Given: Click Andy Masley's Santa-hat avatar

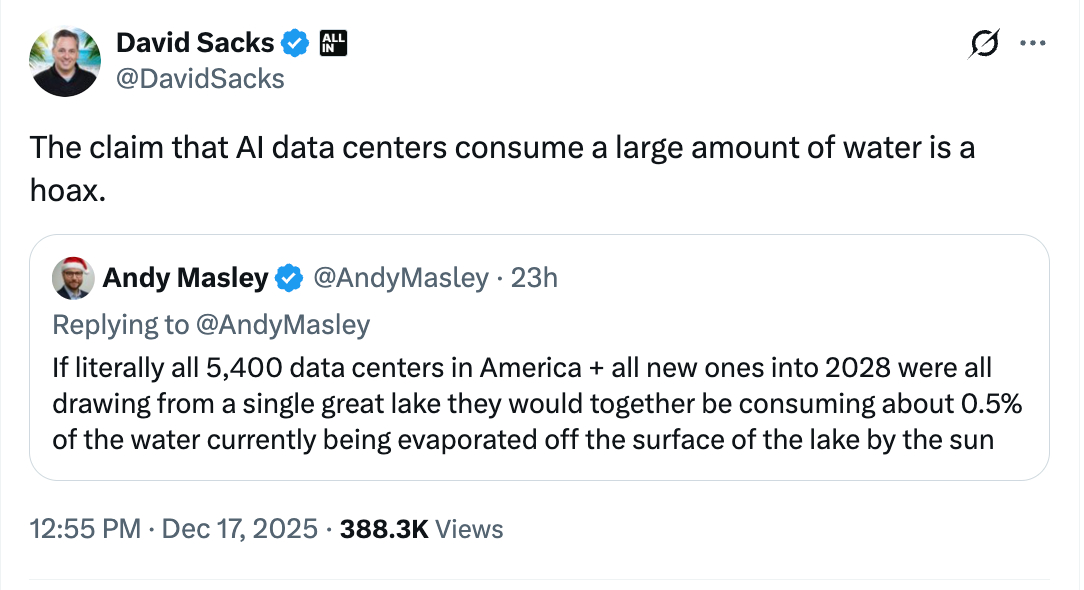Looking at the screenshot, I should coord(73,278).
